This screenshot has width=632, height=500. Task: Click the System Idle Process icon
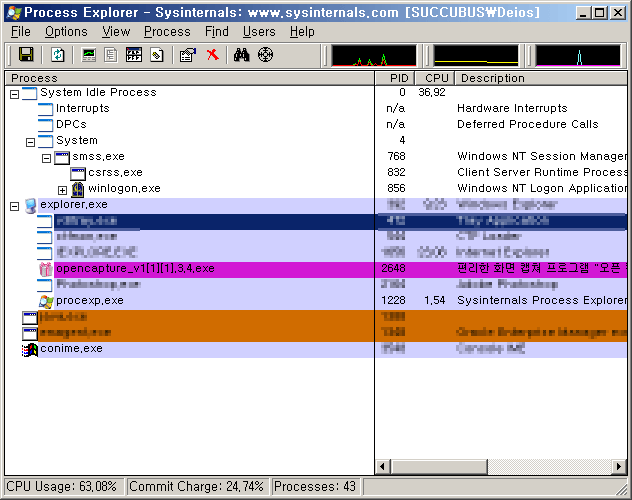coord(29,93)
